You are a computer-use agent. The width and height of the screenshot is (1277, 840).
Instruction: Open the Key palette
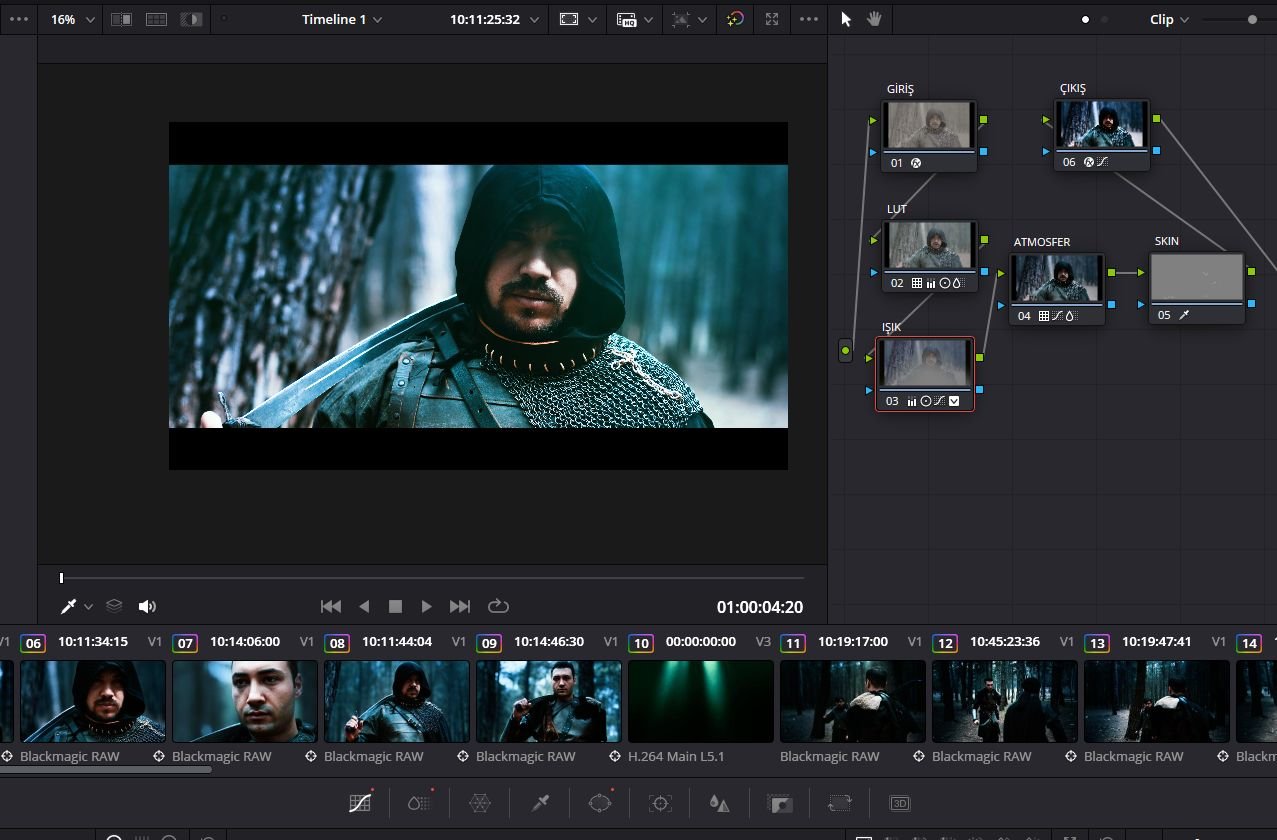tap(779, 803)
